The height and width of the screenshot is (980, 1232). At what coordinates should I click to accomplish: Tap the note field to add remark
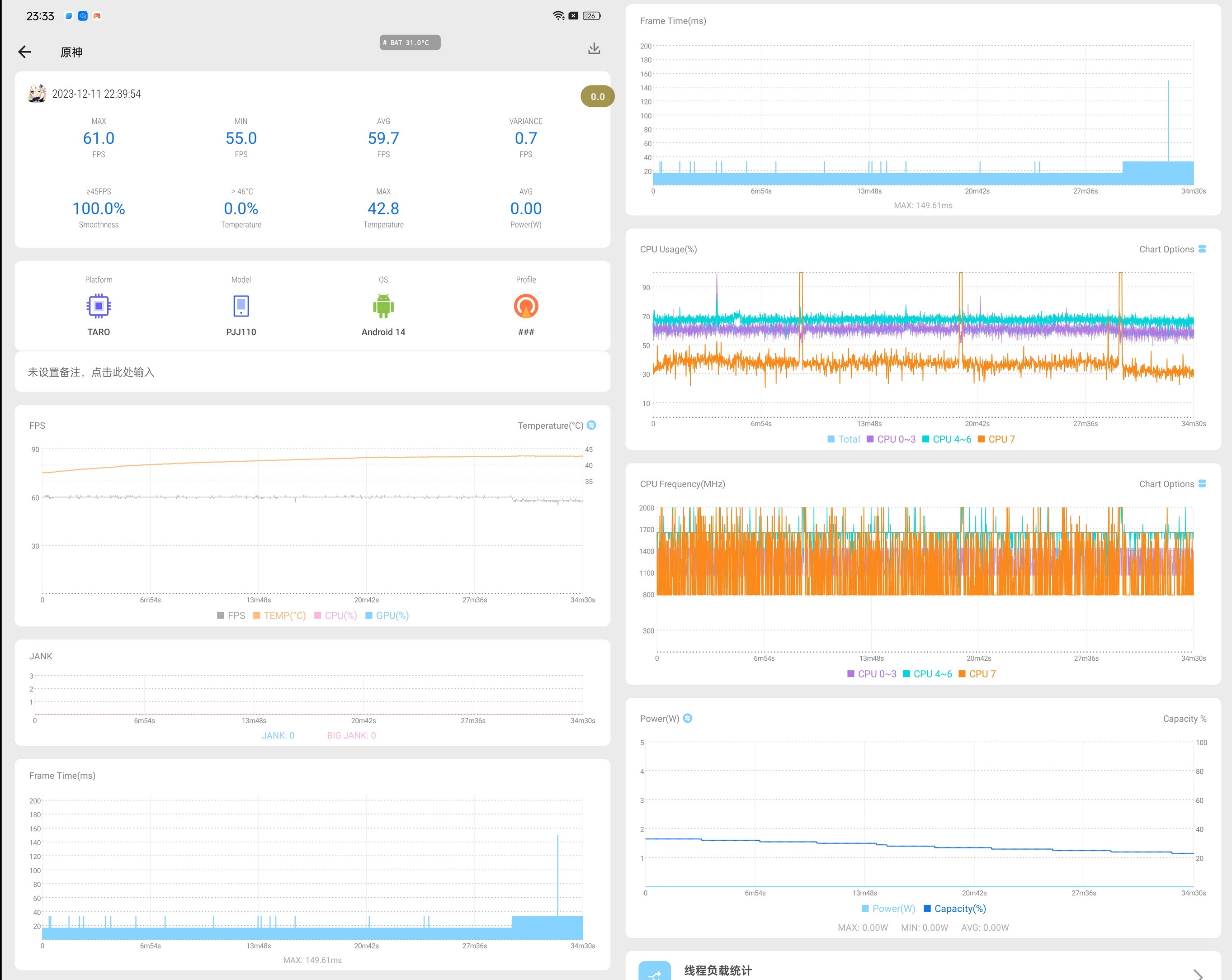coord(312,372)
